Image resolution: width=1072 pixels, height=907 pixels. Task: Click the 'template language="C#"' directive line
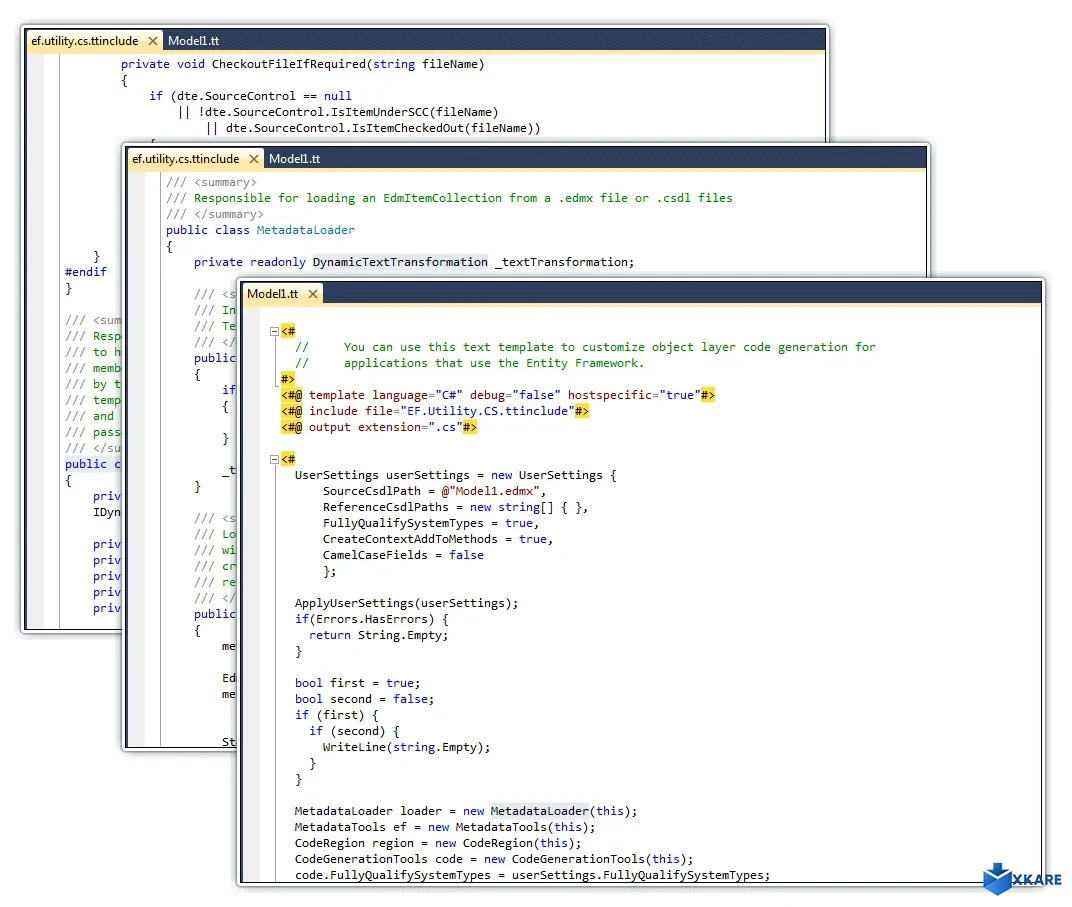tap(498, 395)
